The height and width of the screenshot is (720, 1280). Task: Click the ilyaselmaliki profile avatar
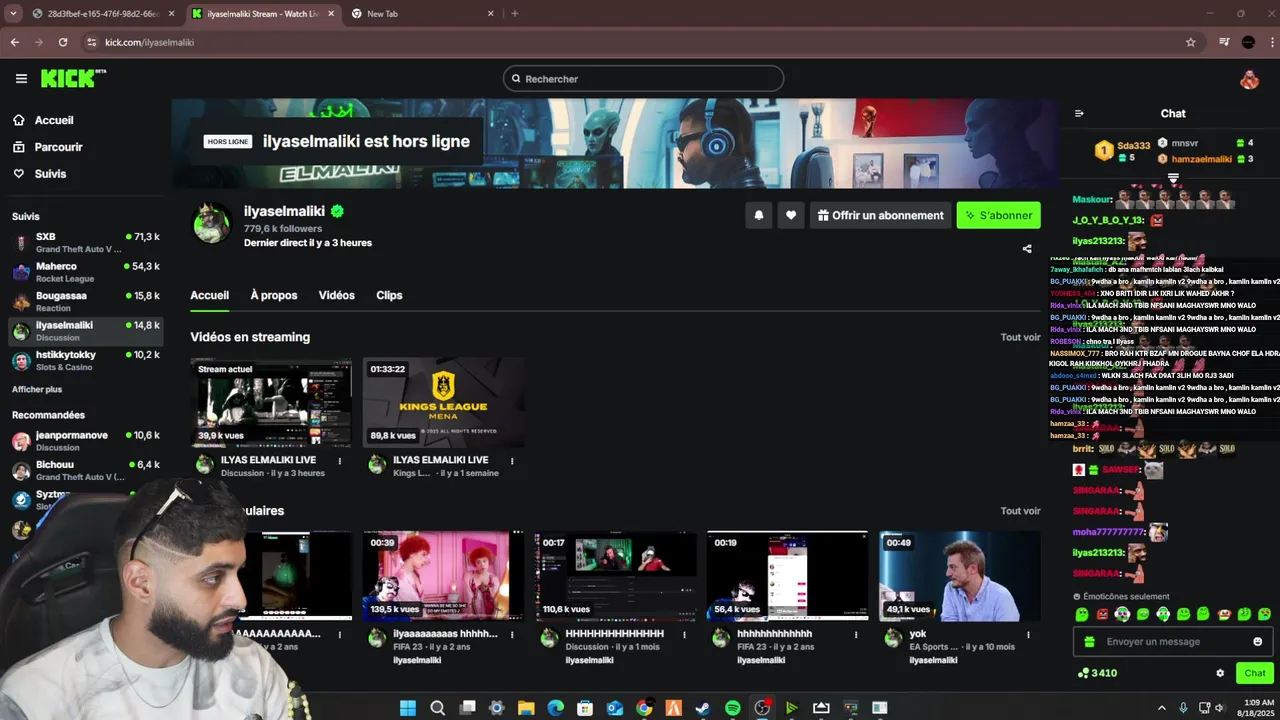tap(211, 223)
